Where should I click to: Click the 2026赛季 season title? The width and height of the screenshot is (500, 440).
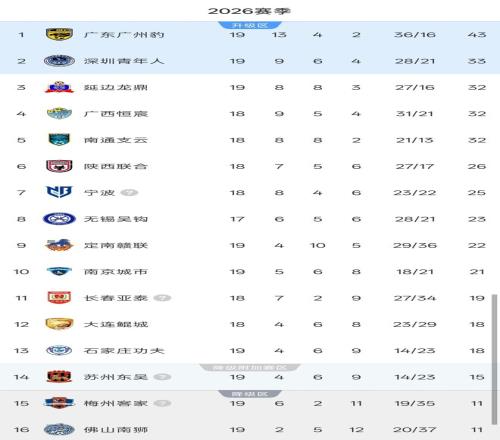coord(250,11)
